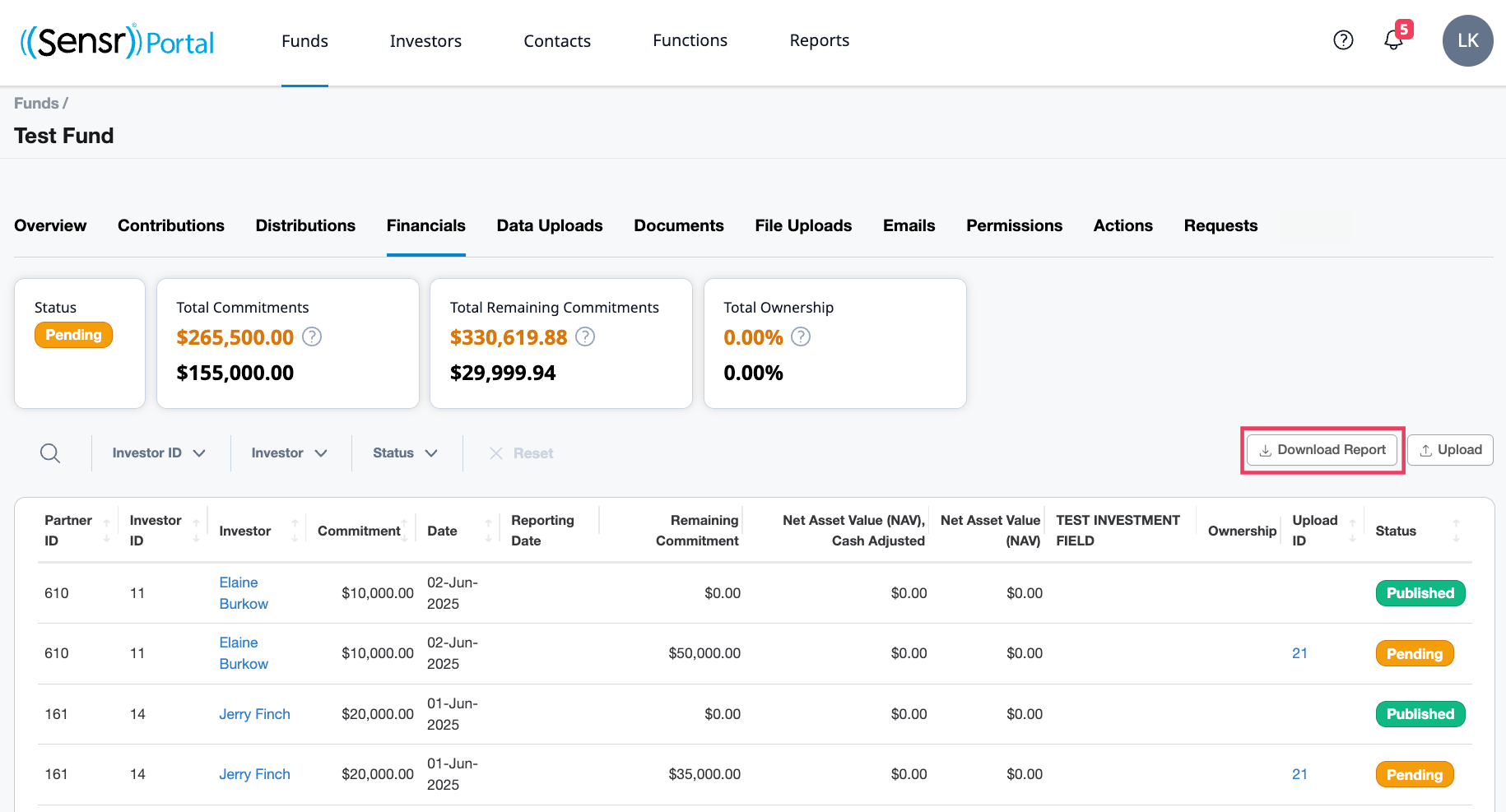The image size is (1506, 812).
Task: Expand the Status filter dropdown
Action: [405, 453]
